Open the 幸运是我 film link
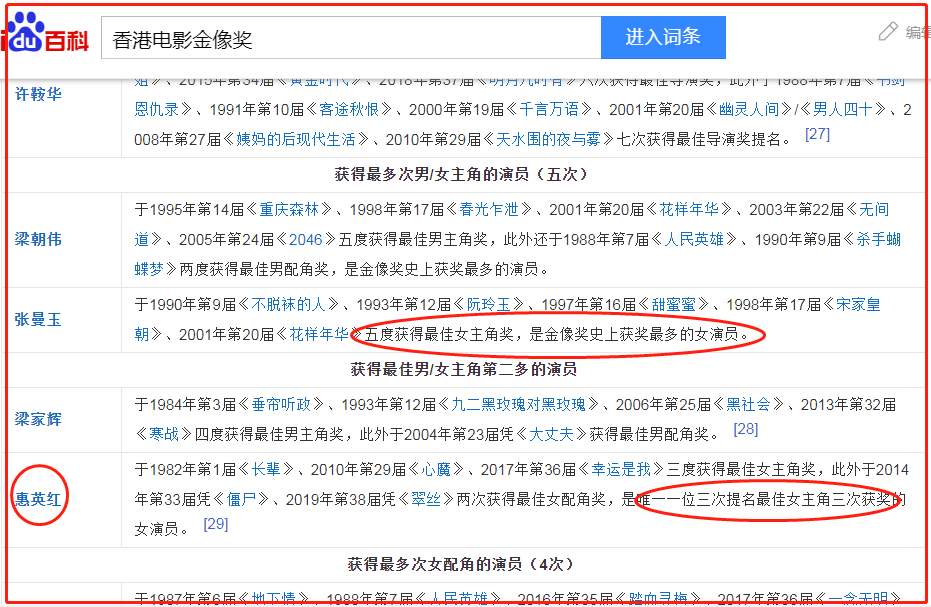The width and height of the screenshot is (931, 607). [621, 470]
